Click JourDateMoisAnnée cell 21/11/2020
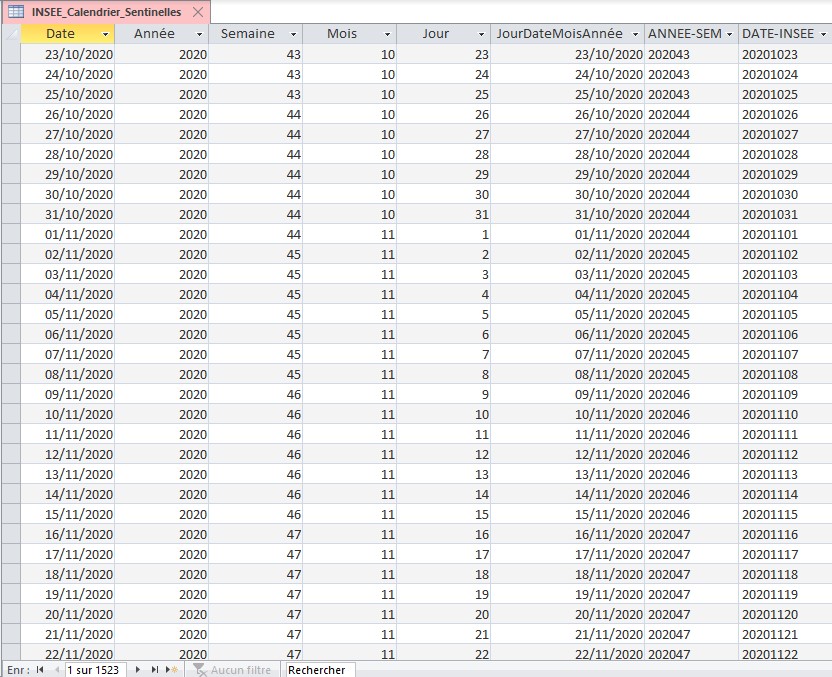832x677 pixels. [x=567, y=634]
